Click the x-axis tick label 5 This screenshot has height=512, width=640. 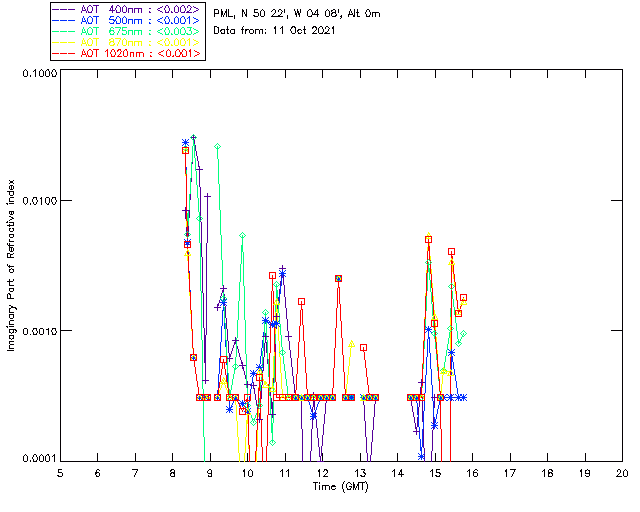tap(60, 473)
